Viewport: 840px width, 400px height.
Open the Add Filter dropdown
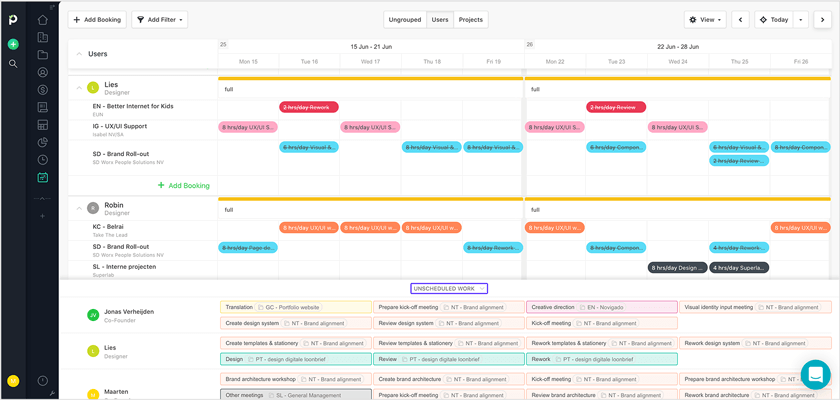click(160, 20)
